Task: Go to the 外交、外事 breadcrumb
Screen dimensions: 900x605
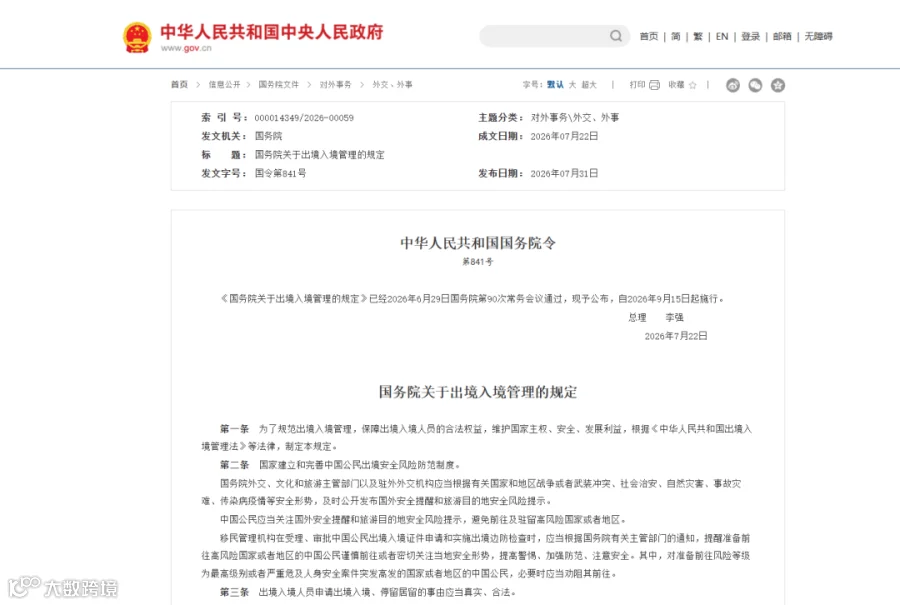Action: click(392, 84)
